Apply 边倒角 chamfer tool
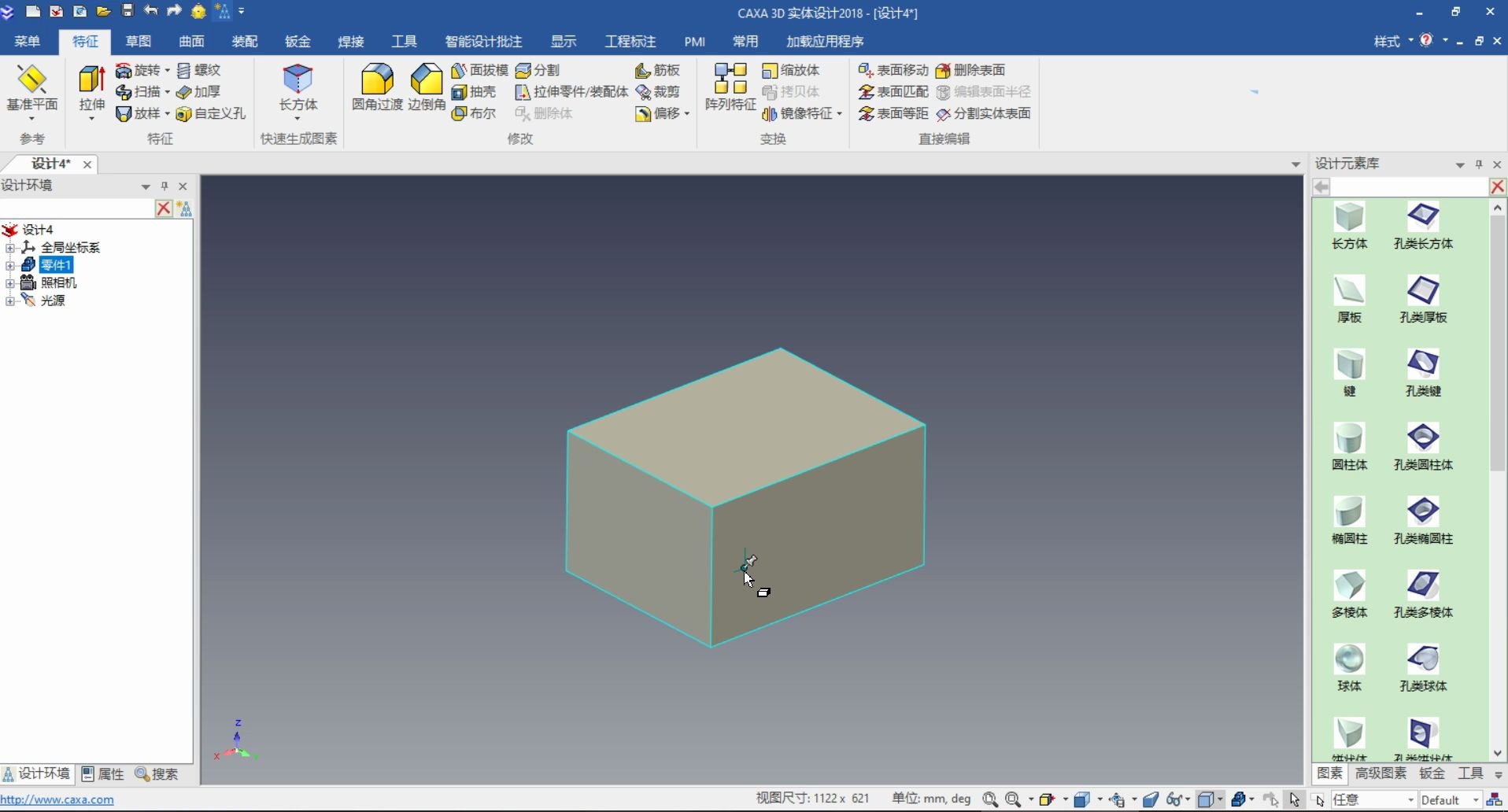 (427, 88)
